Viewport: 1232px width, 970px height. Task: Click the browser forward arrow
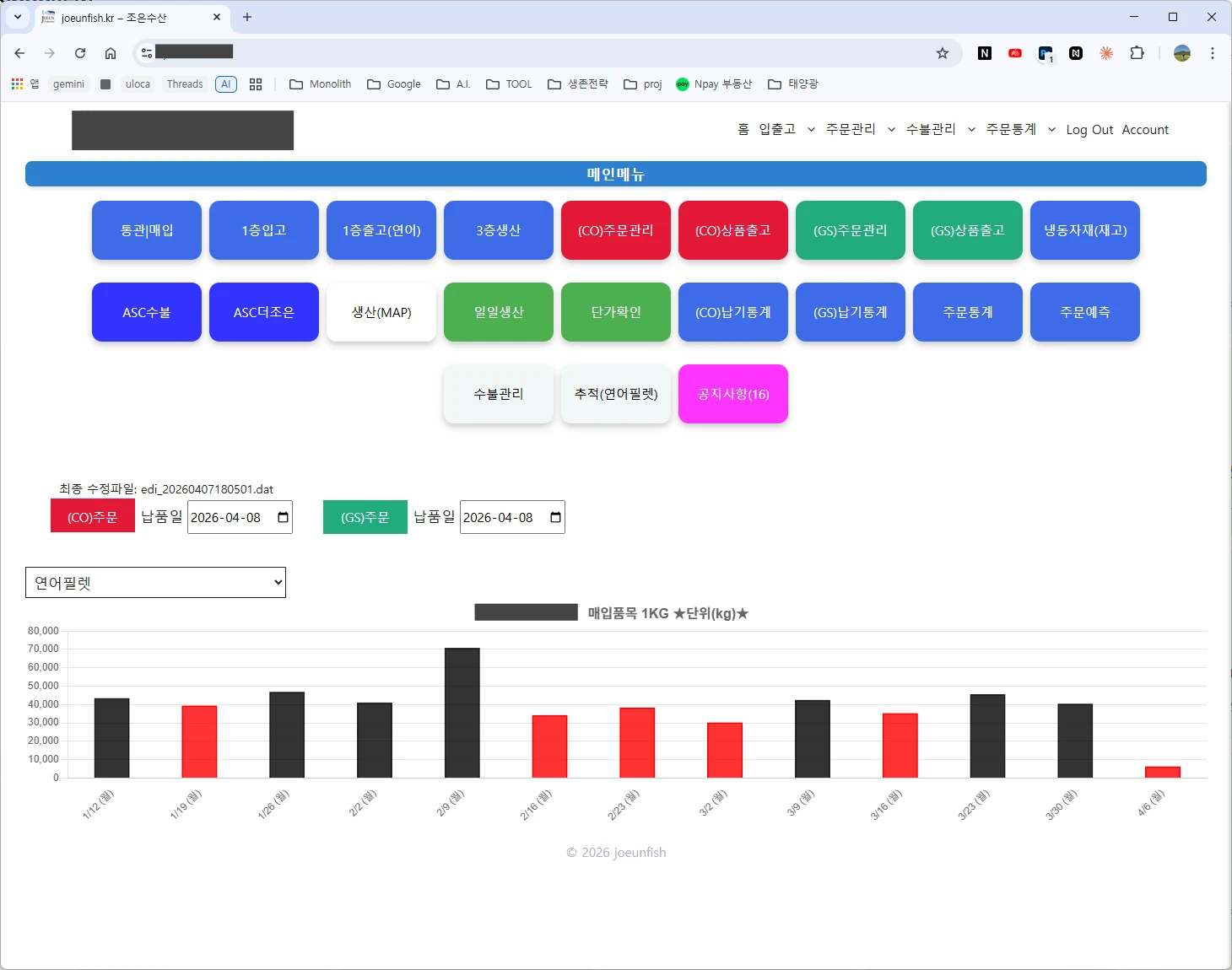coord(50,53)
